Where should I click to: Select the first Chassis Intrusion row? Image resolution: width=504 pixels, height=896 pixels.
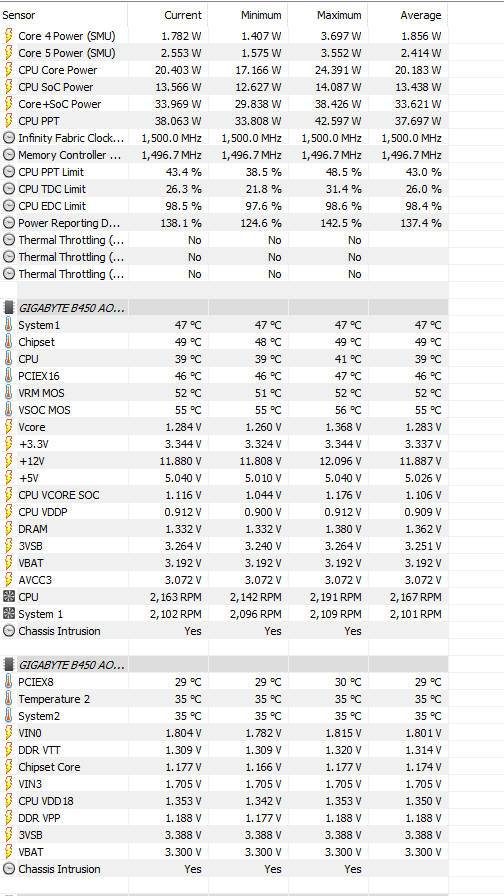(224, 631)
